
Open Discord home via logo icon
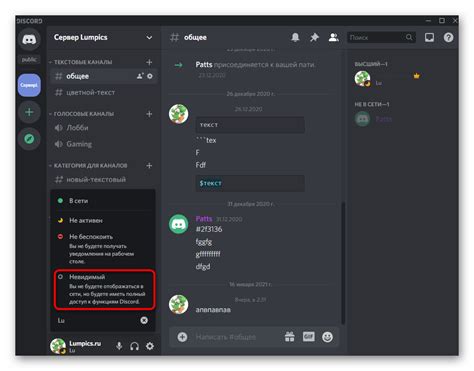(x=29, y=40)
